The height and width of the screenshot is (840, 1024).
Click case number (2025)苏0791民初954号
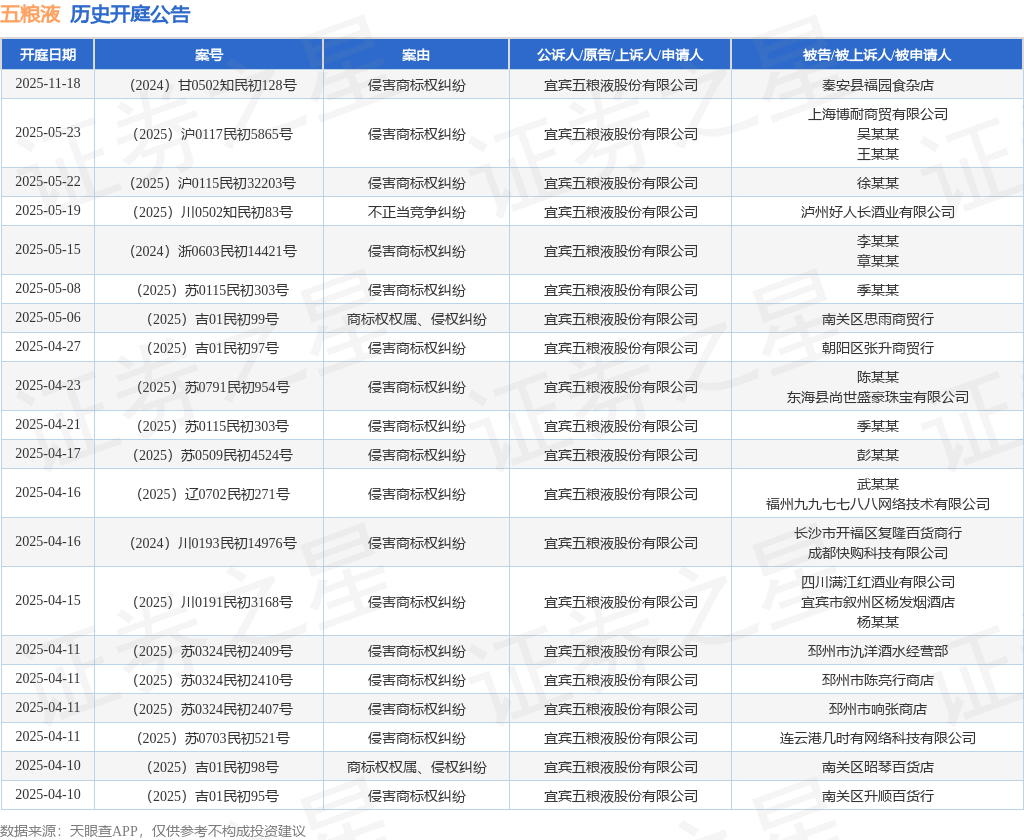[x=213, y=387]
